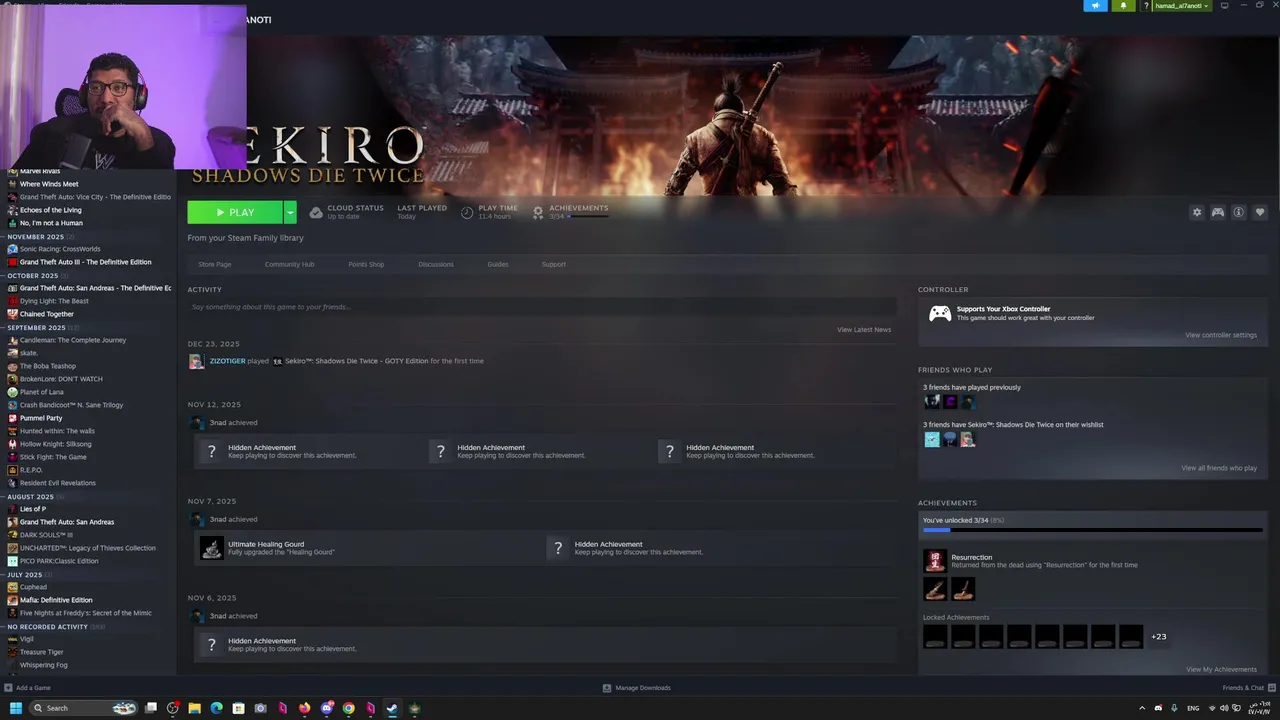Click the header achievements progress bar

[x=587, y=216]
